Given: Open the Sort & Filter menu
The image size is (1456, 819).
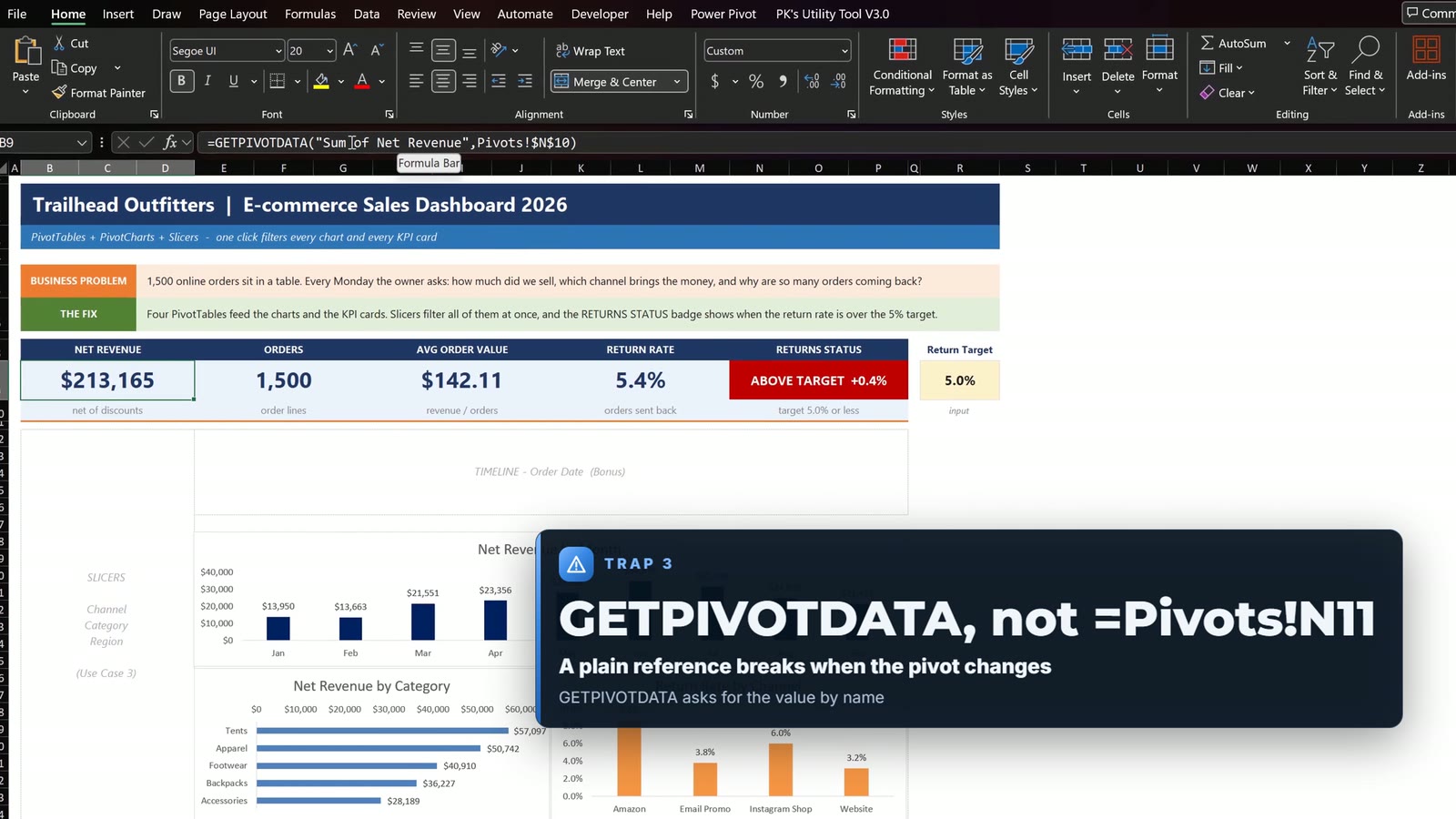Looking at the screenshot, I should [x=1319, y=66].
